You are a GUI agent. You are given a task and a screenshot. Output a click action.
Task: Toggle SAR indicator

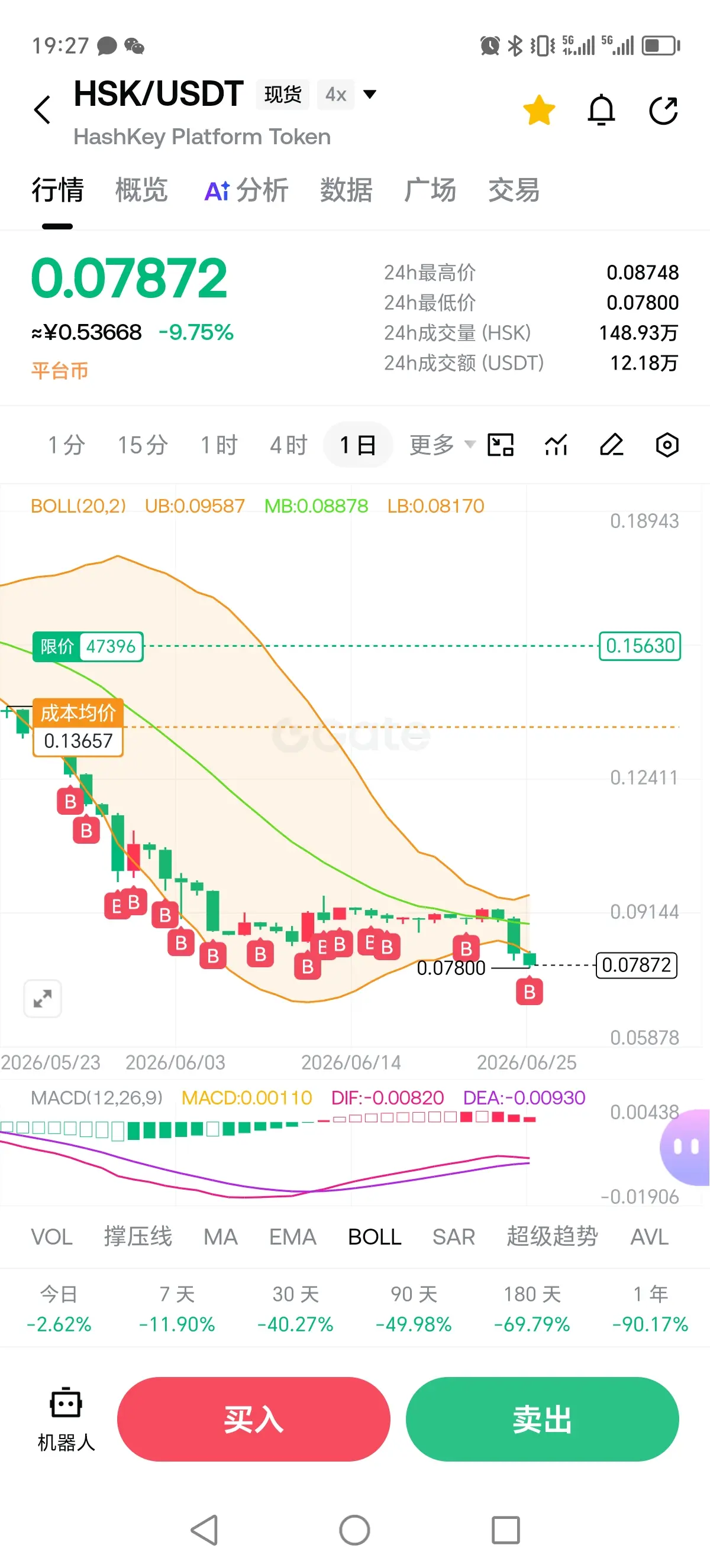(x=454, y=1237)
